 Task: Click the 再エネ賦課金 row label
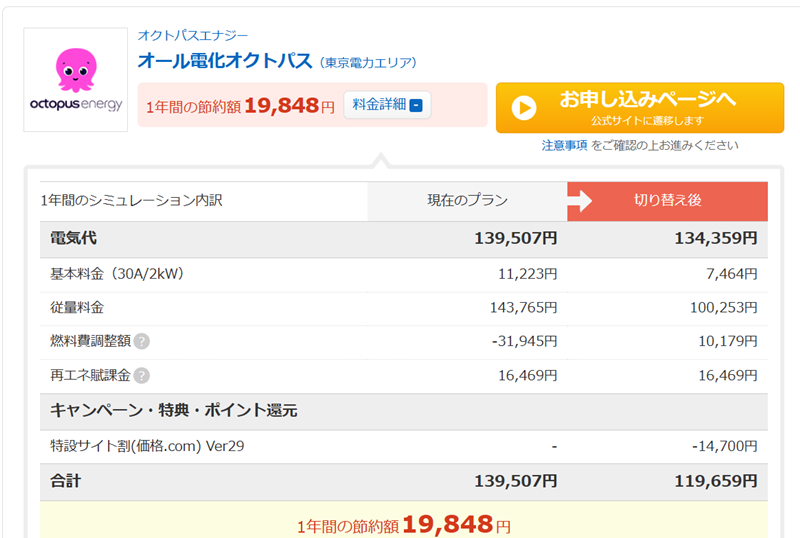click(x=90, y=376)
